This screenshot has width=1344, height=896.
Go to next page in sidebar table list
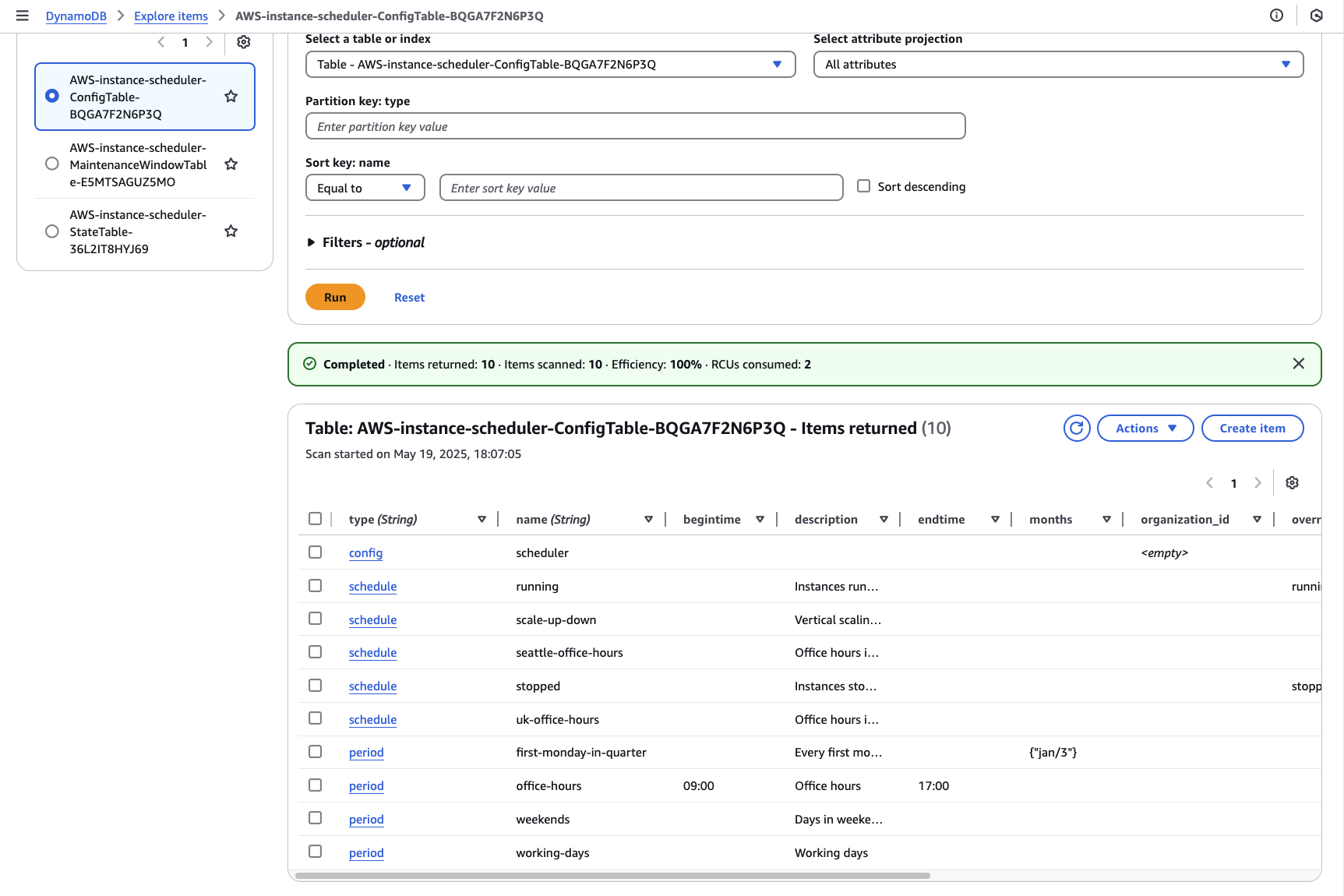(209, 42)
